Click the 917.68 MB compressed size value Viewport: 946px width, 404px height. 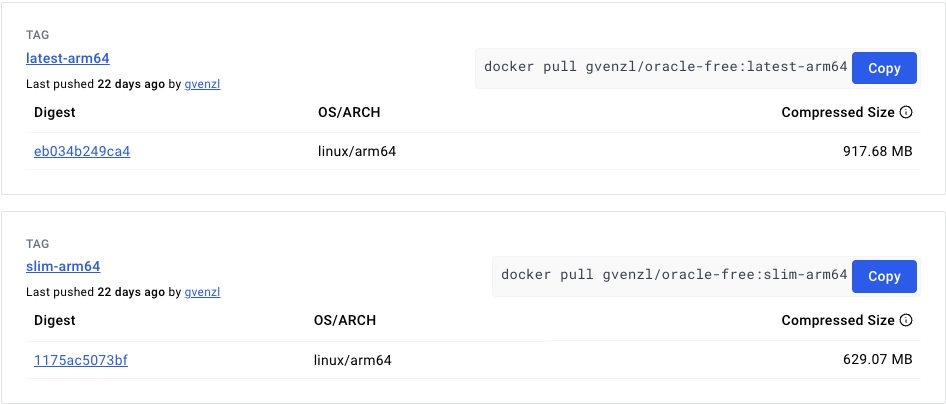coord(877,151)
